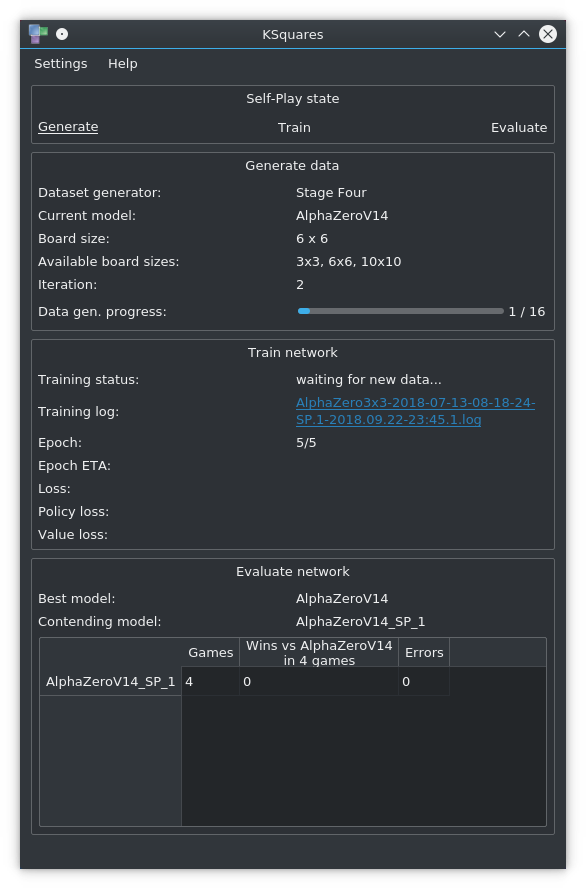
Task: Click the Iteration value 2
Action: [300, 285]
